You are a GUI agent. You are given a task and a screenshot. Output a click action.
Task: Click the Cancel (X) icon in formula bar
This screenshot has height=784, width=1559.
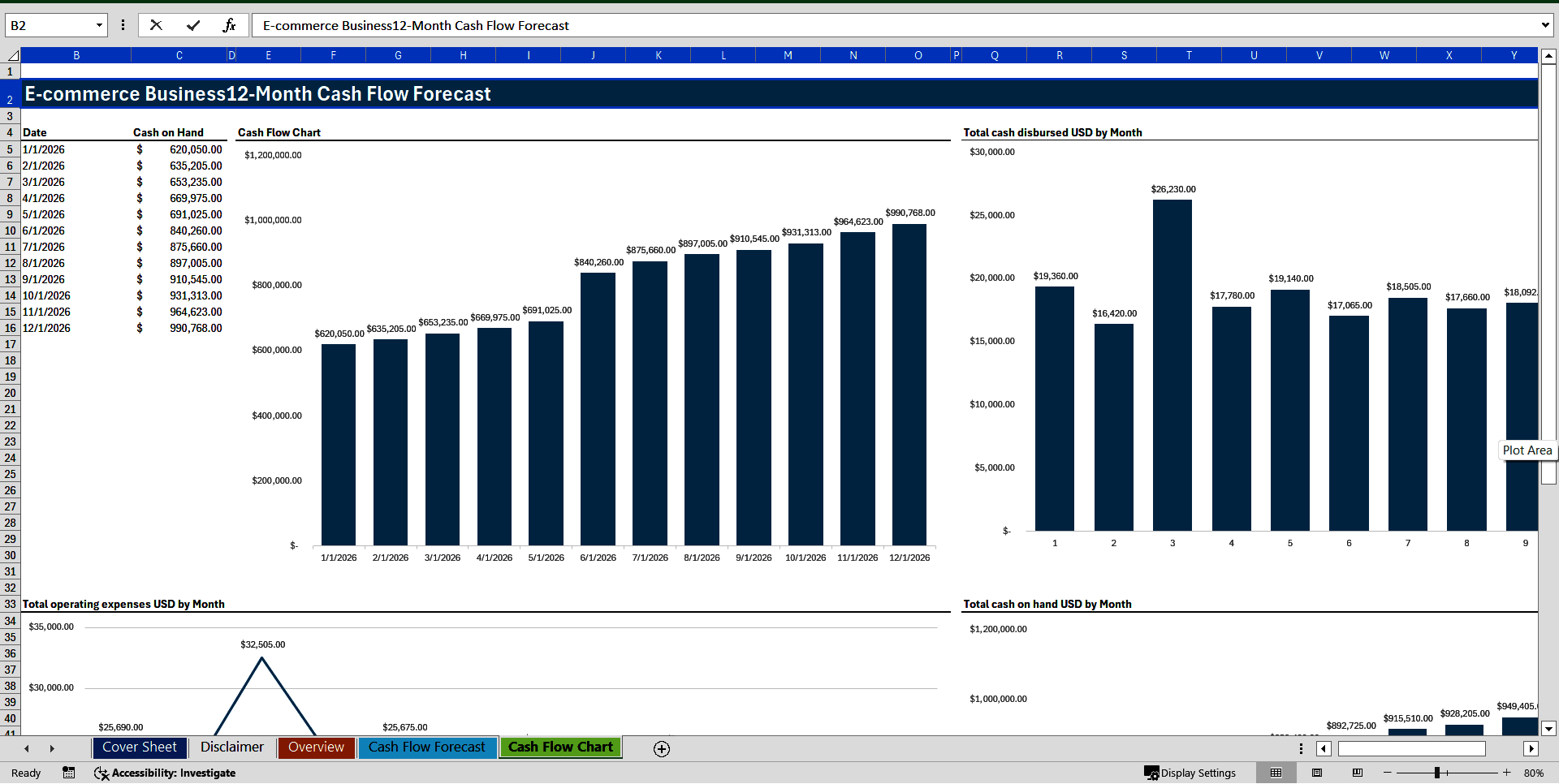coord(156,25)
